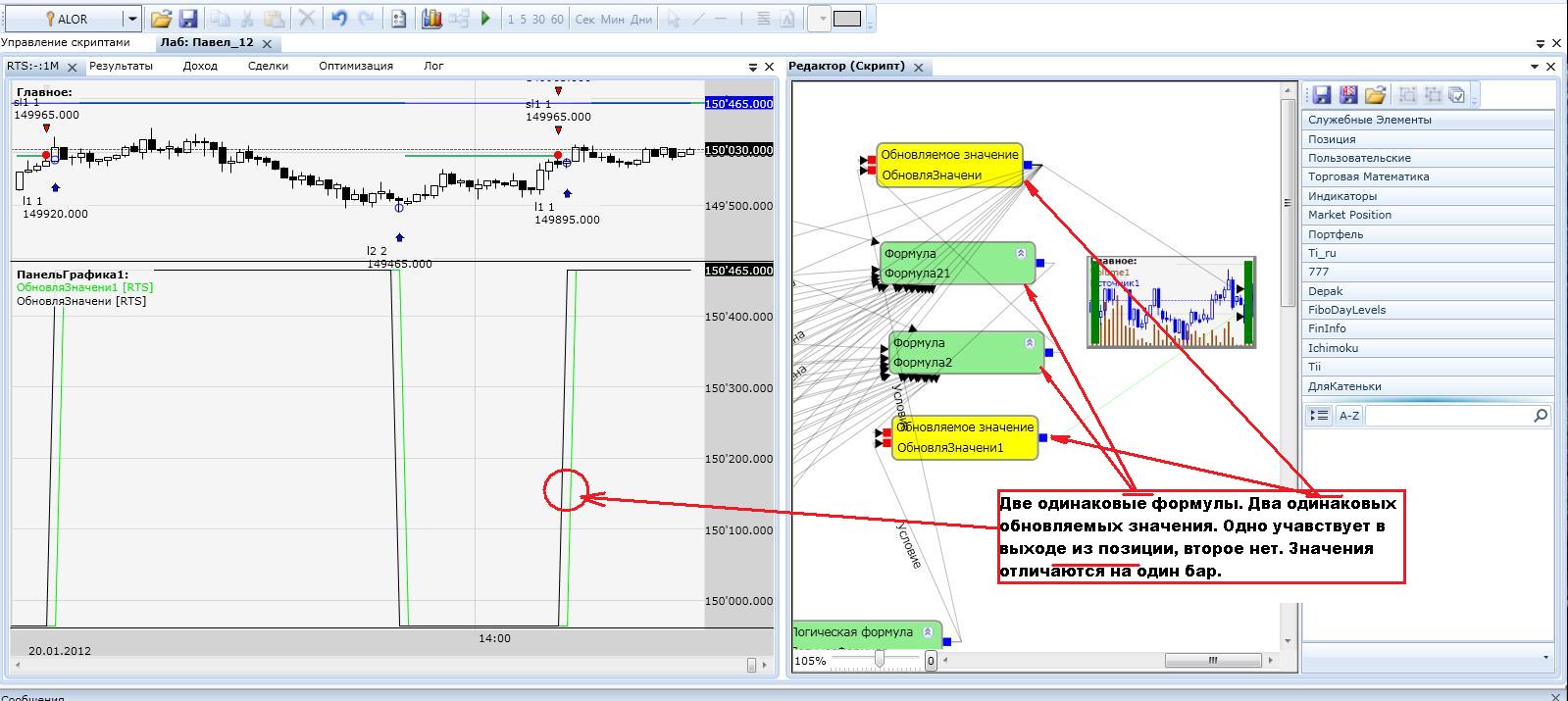Expand Служебные Элементы category
This screenshot has height=701, width=1568.
tap(1429, 120)
